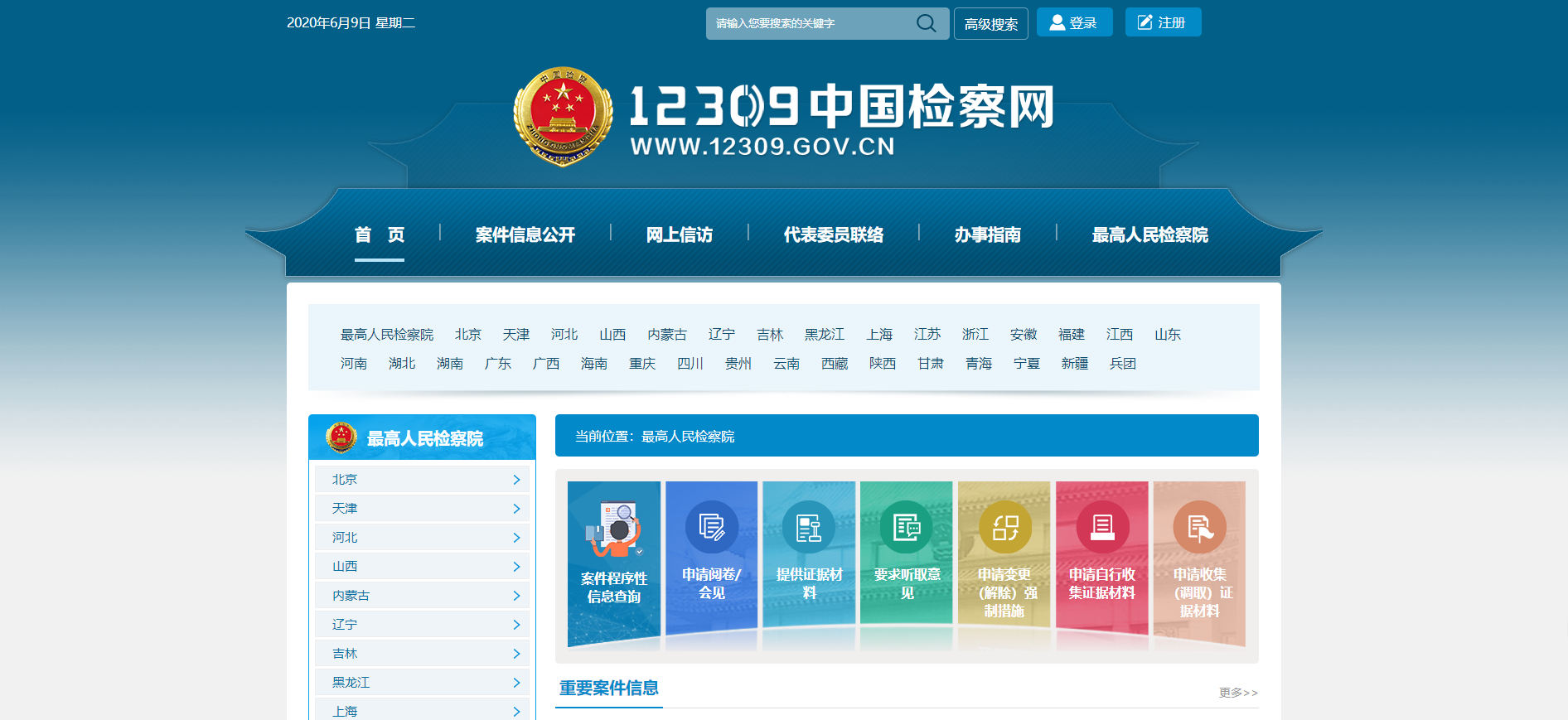Screen dimensions: 1568x720
Task: Select 最高人民检察院 in region list
Action: [387, 335]
